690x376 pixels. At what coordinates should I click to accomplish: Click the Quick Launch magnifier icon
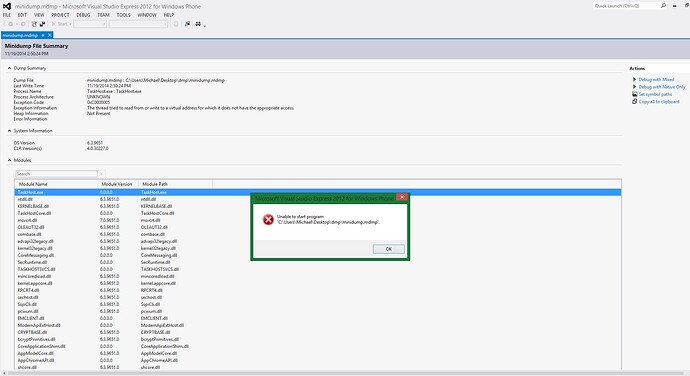[x=663, y=6]
